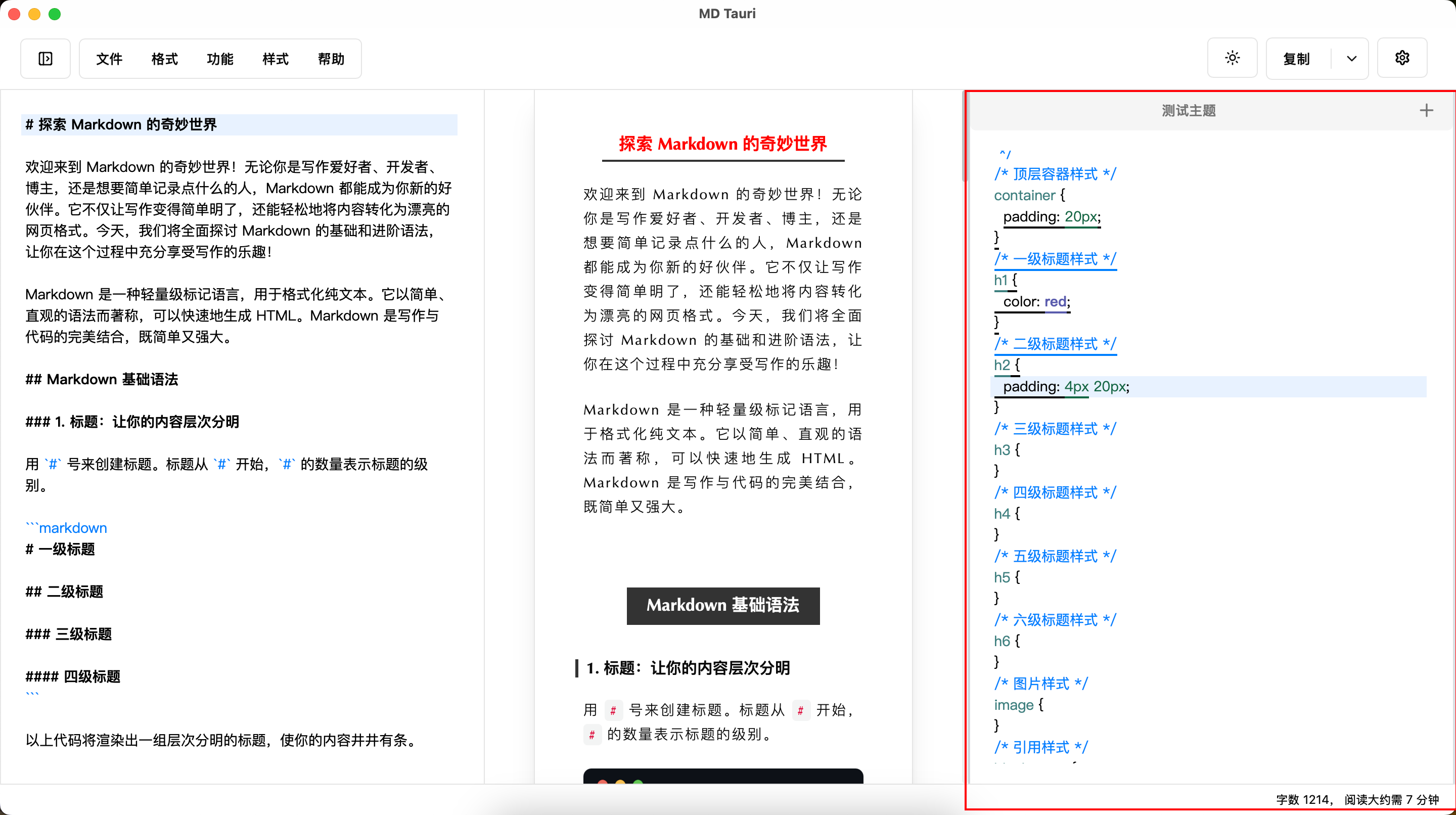Open settings via the gear icon
This screenshot has width=1456, height=815.
click(x=1402, y=58)
